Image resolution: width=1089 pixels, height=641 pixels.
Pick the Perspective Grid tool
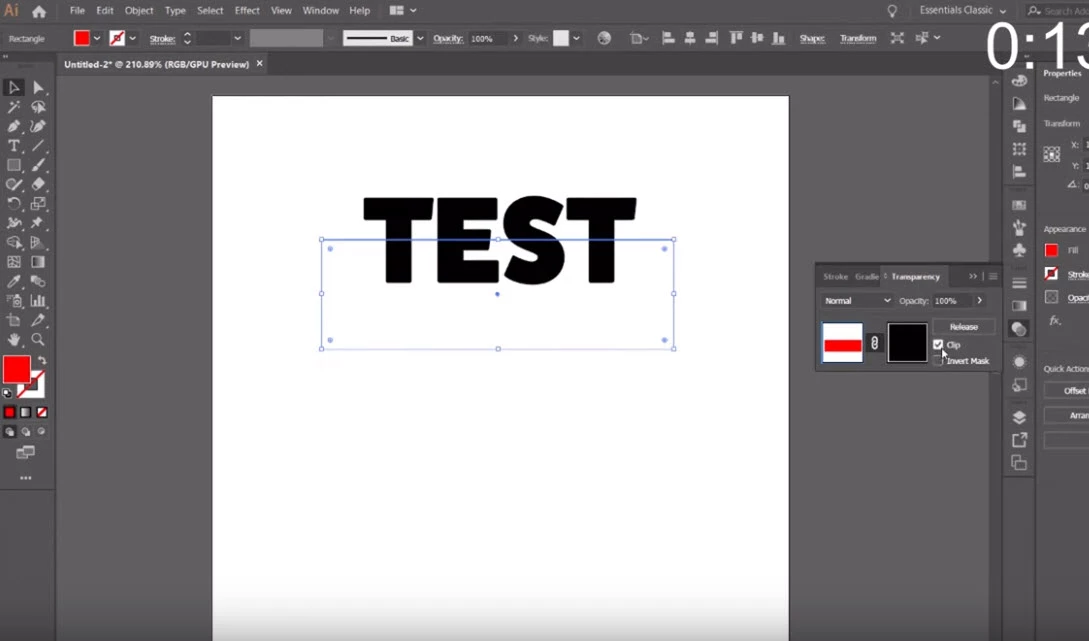click(x=38, y=243)
